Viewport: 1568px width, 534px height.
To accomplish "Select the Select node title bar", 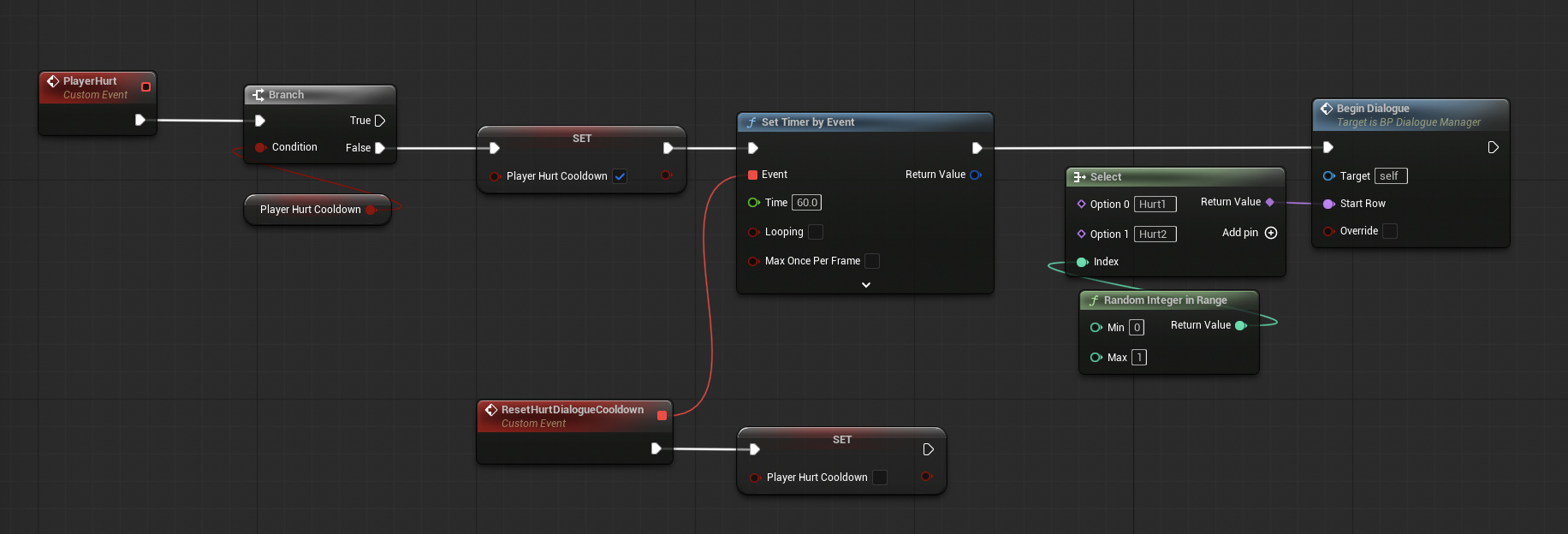I will pos(1175,177).
